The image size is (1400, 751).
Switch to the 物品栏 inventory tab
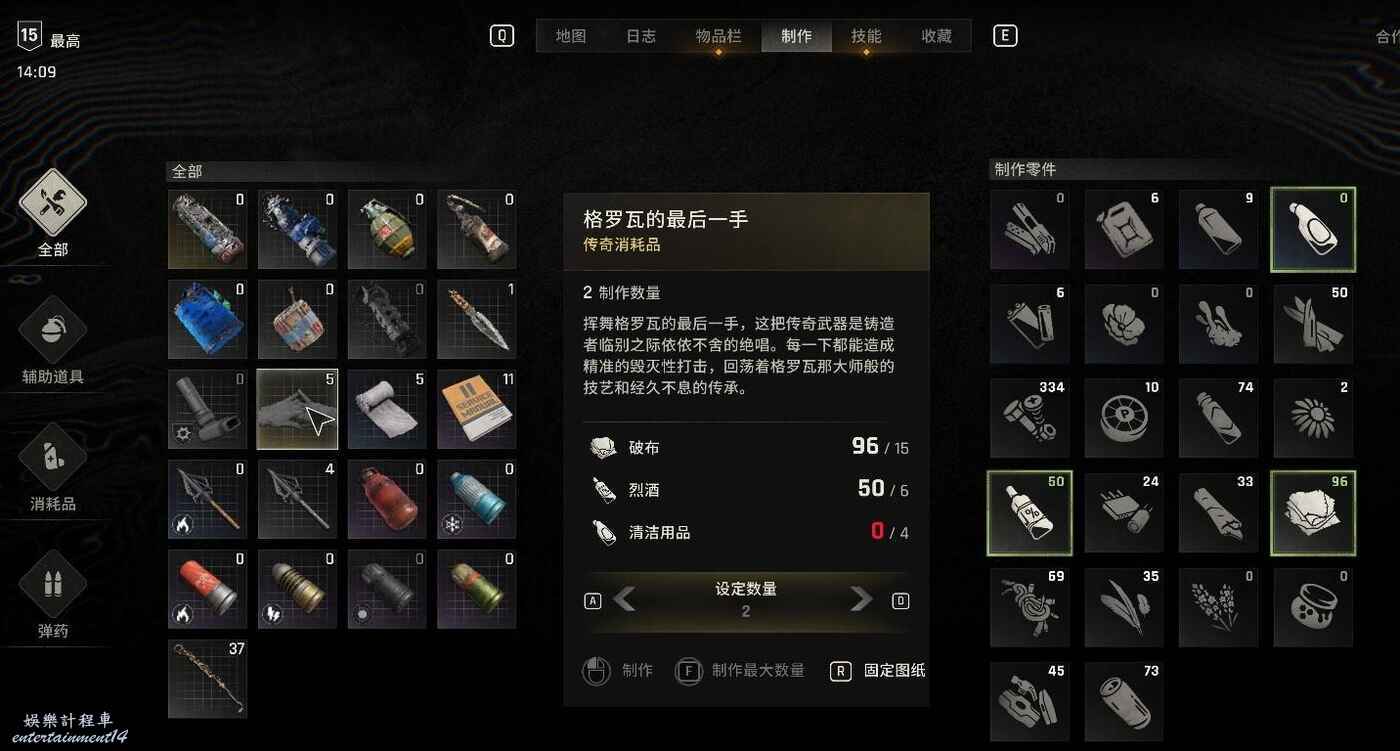coord(718,36)
